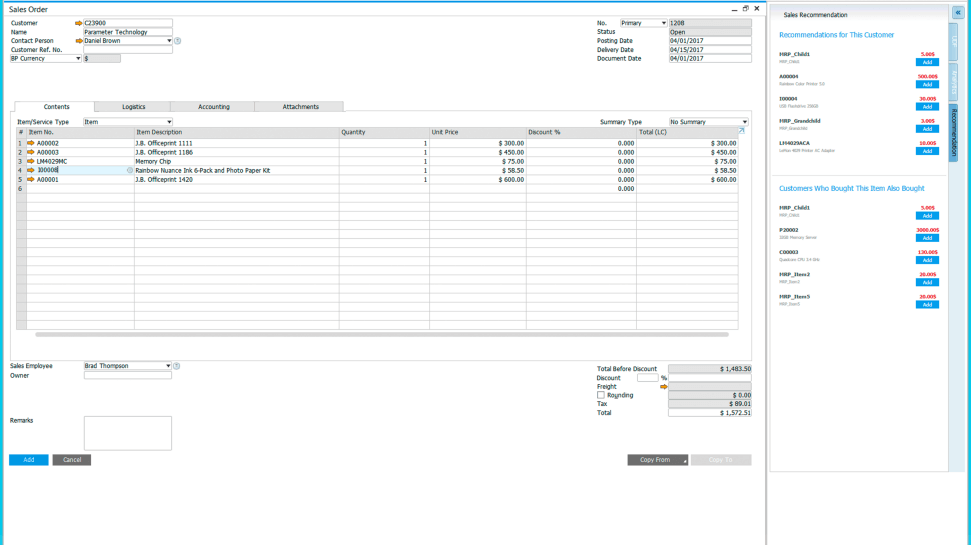
Task: Enable the Rounding checkbox
Action: coord(601,395)
